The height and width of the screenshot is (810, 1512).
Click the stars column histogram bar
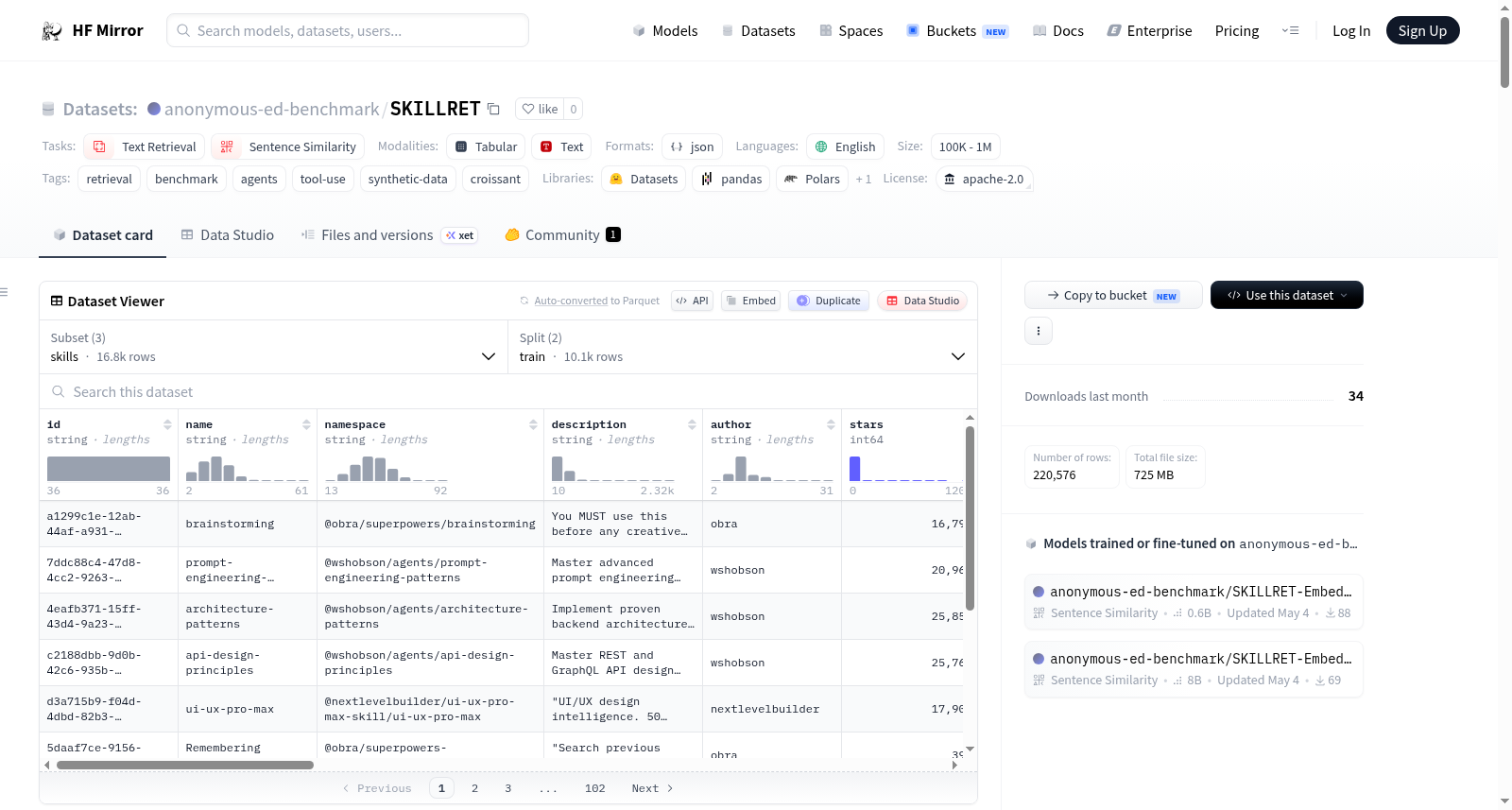[x=855, y=469]
